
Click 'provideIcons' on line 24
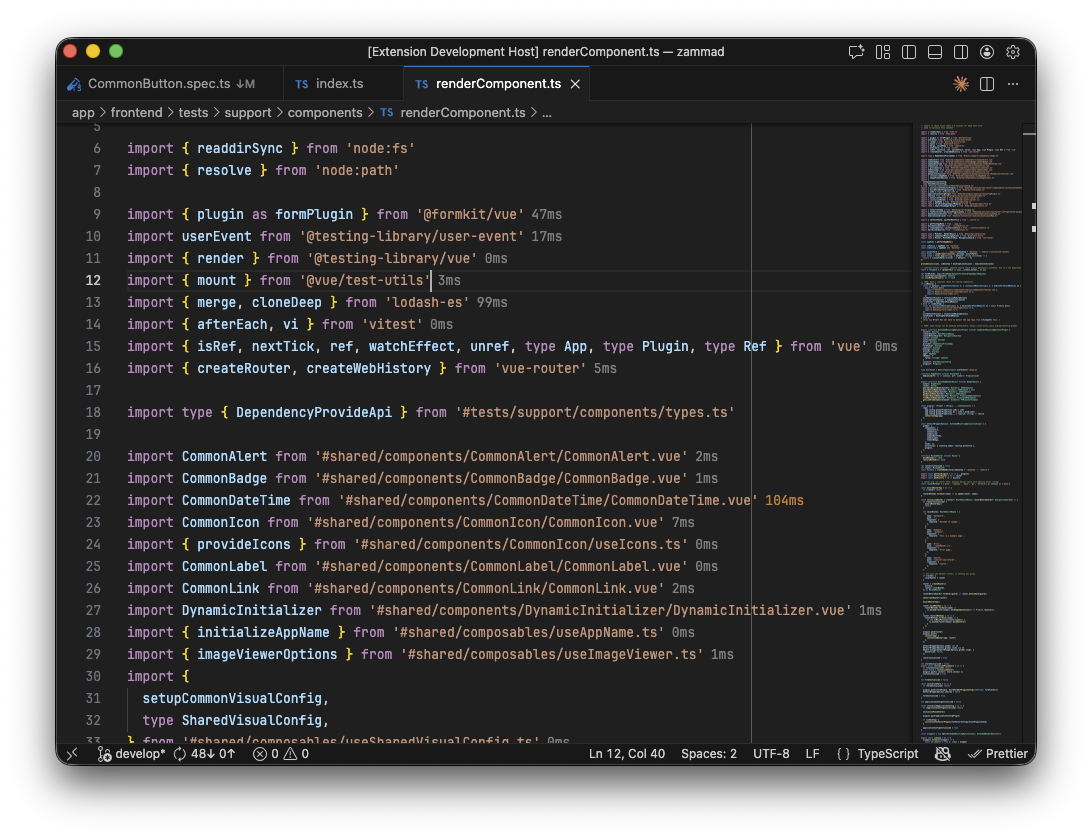pos(244,544)
